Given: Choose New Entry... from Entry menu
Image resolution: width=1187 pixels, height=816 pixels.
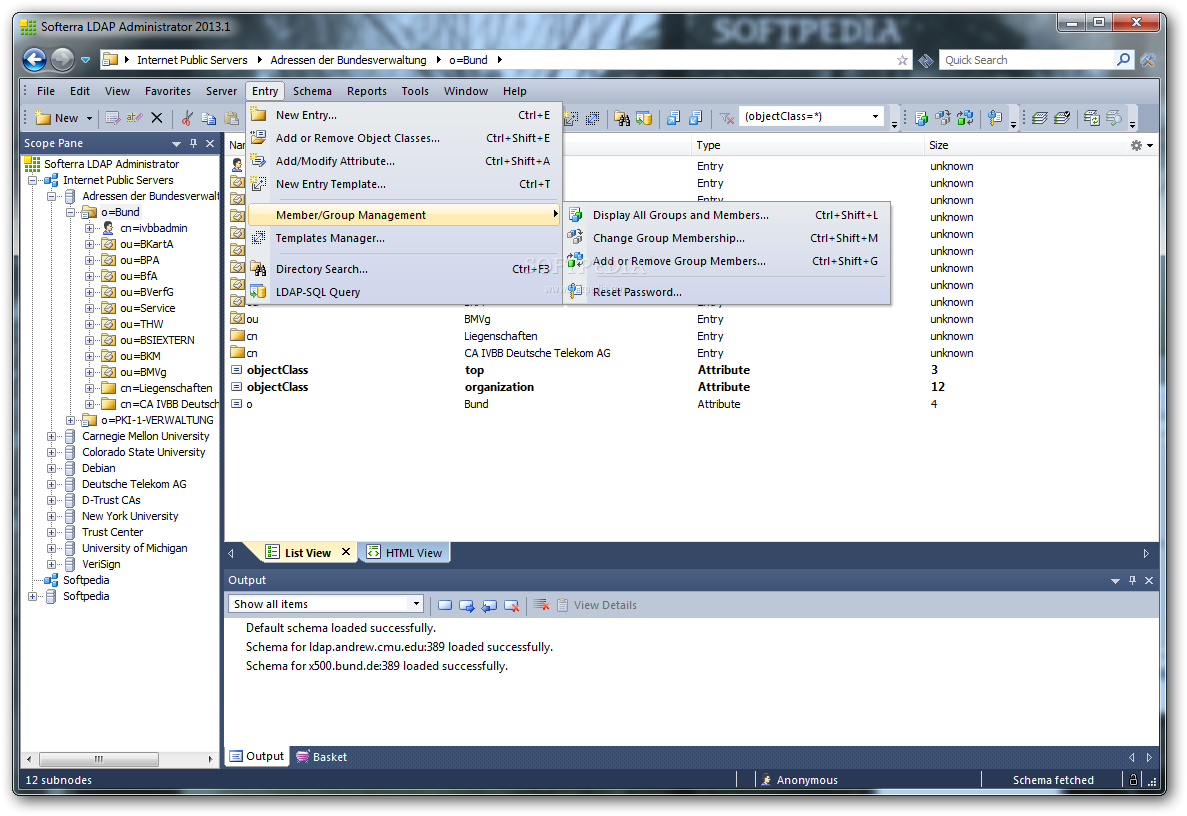Looking at the screenshot, I should 404,115.
